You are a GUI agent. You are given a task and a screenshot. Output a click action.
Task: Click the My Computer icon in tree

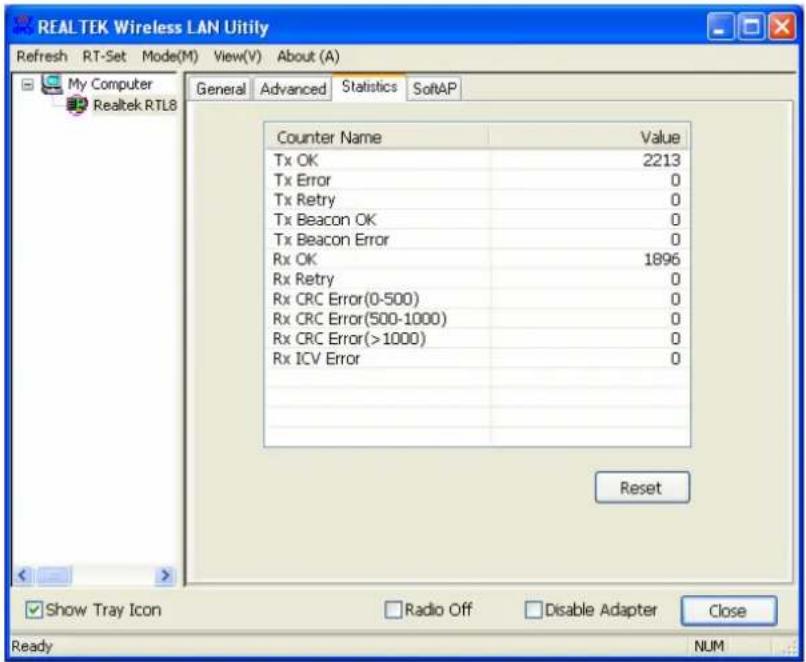coord(52,84)
